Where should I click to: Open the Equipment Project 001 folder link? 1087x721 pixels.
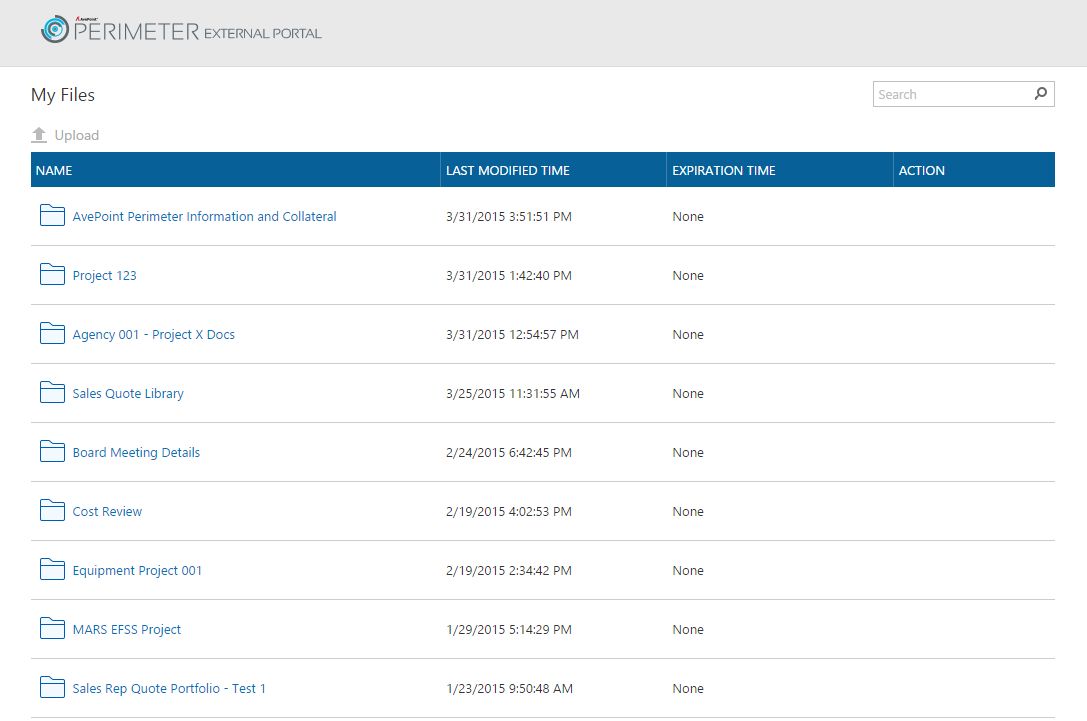point(137,571)
